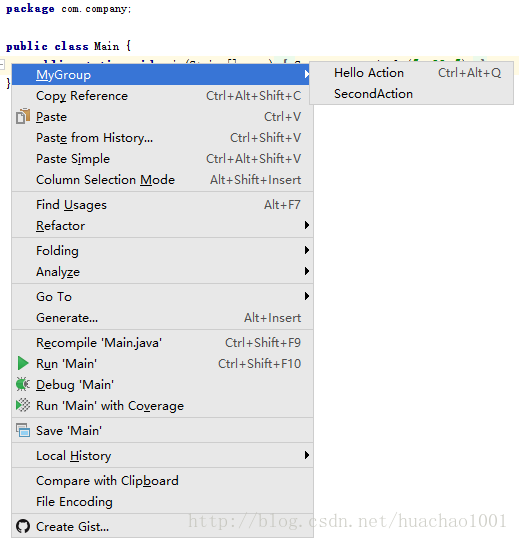The image size is (519, 541).
Task: Open the Folding menu entry
Action: [x=162, y=251]
